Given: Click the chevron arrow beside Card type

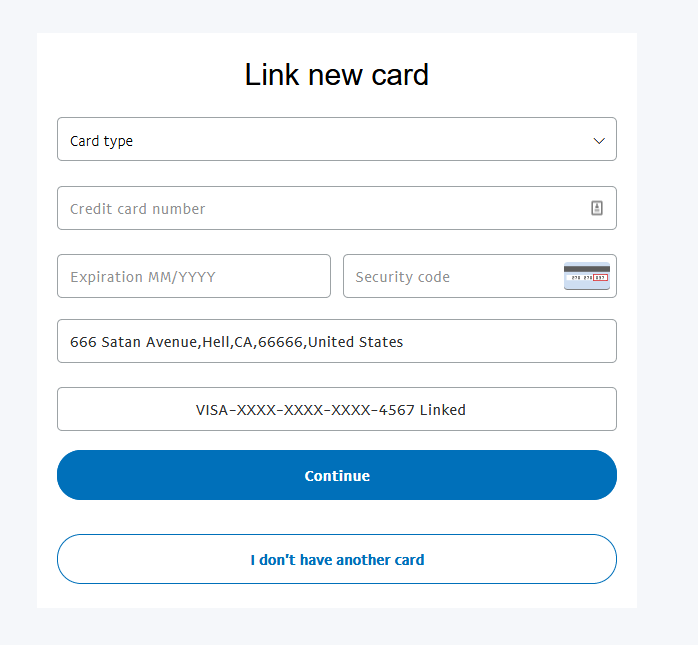Looking at the screenshot, I should (599, 141).
